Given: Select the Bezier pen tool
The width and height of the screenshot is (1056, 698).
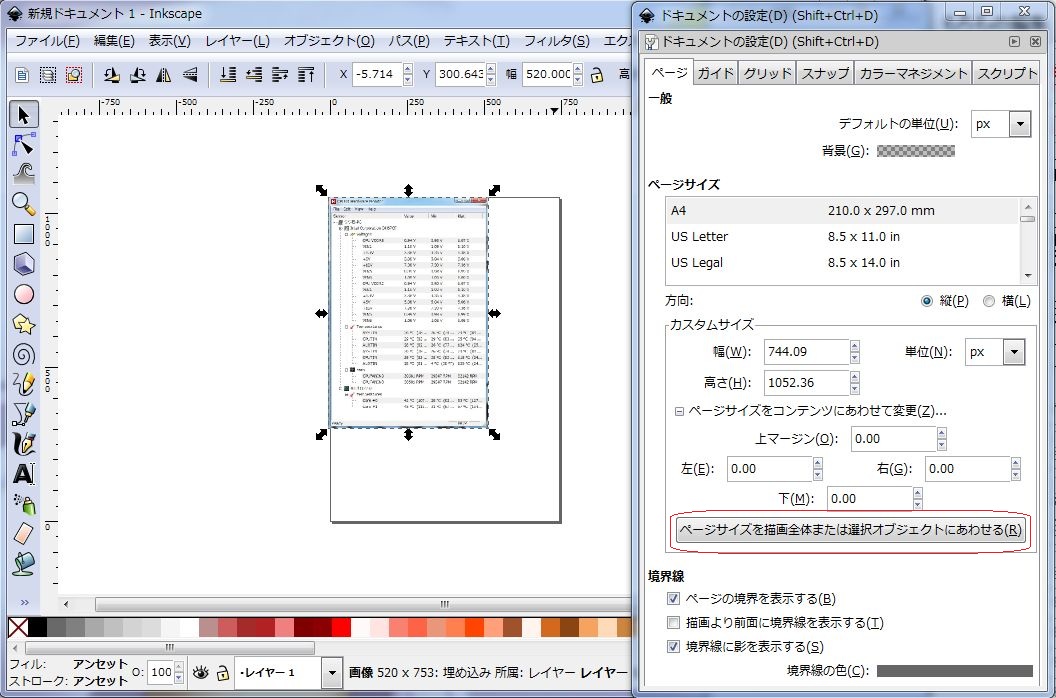Looking at the screenshot, I should 24,414.
